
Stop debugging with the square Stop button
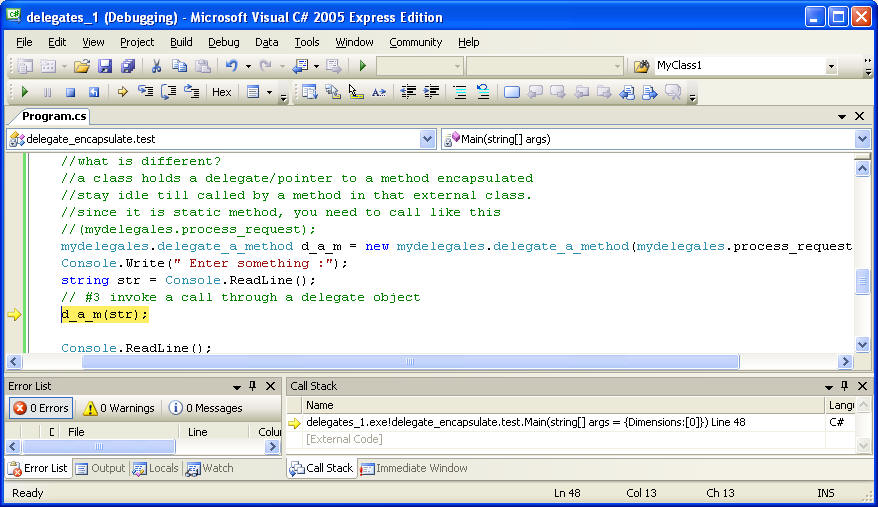pos(70,92)
